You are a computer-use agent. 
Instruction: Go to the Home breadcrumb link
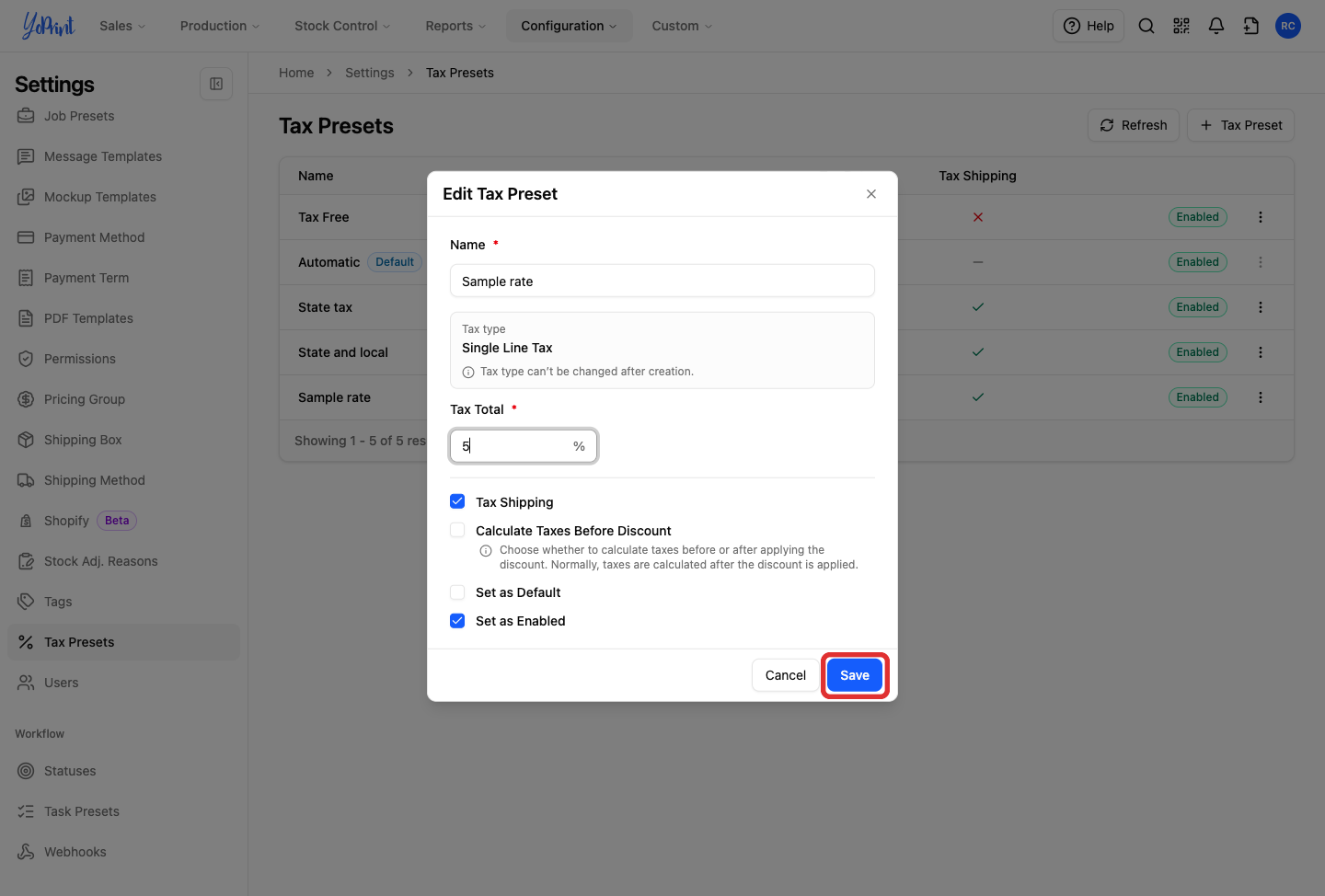[296, 73]
